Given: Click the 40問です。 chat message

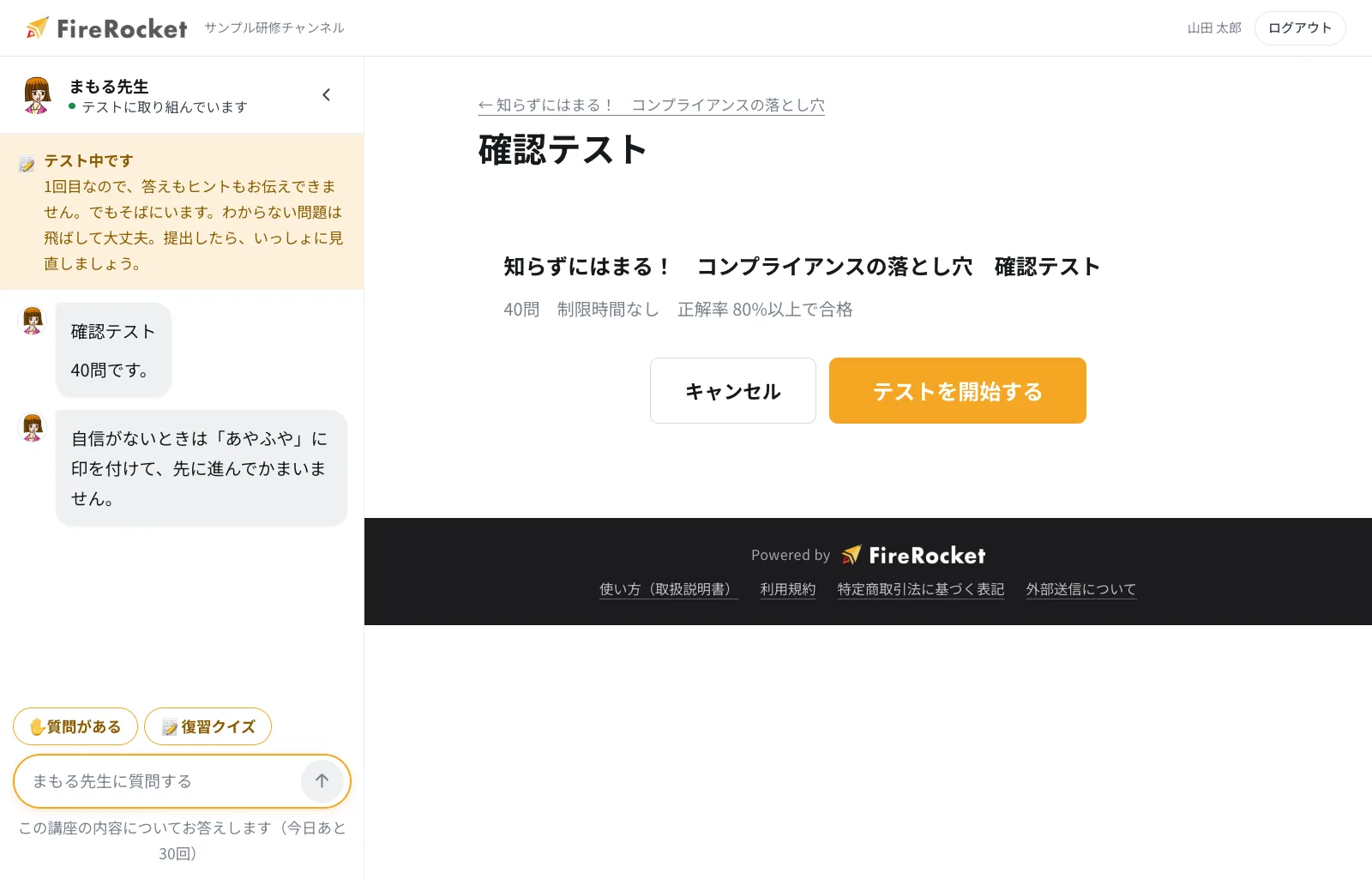Looking at the screenshot, I should (110, 370).
